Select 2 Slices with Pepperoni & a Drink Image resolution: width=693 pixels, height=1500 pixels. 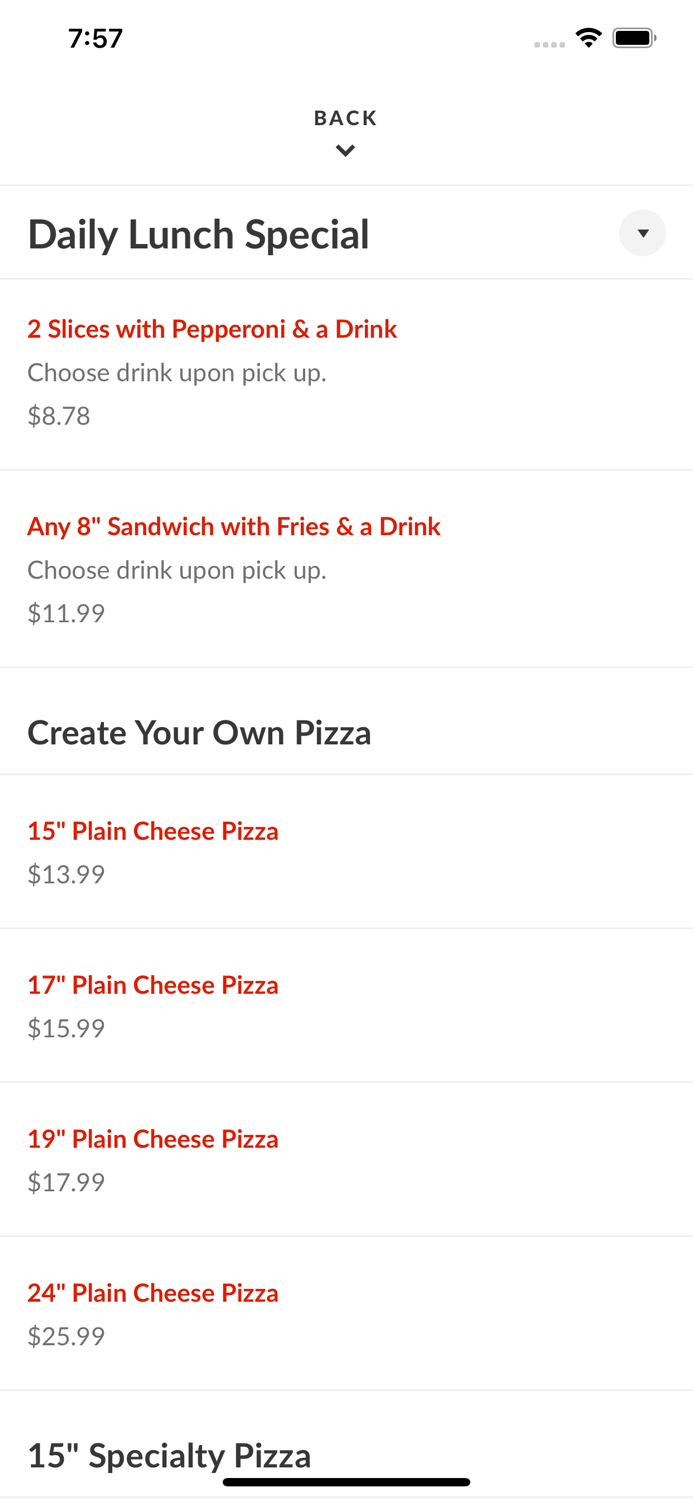pos(212,329)
